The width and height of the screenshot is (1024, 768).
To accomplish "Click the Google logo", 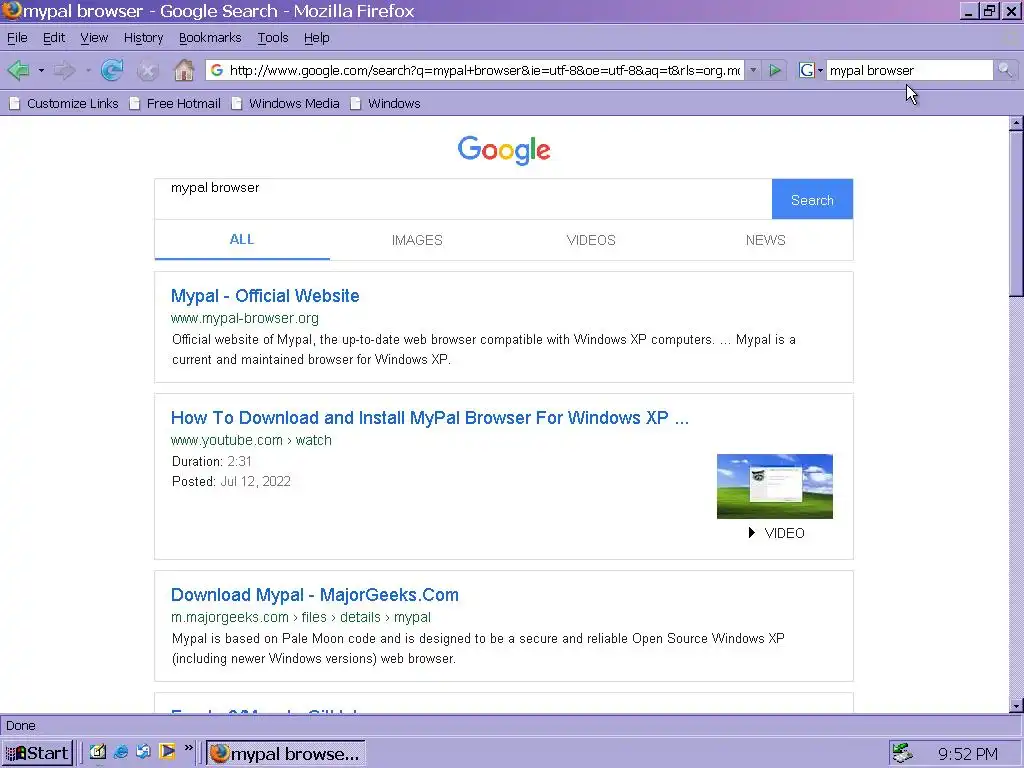I will click(504, 150).
